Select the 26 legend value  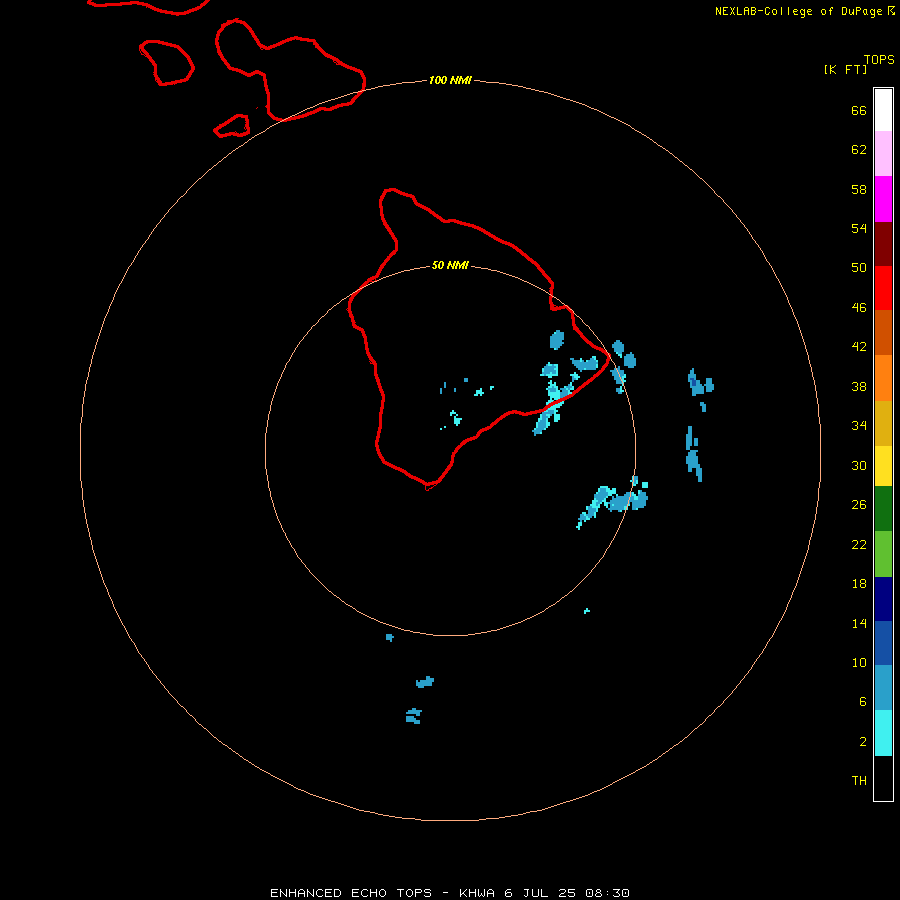coord(859,505)
